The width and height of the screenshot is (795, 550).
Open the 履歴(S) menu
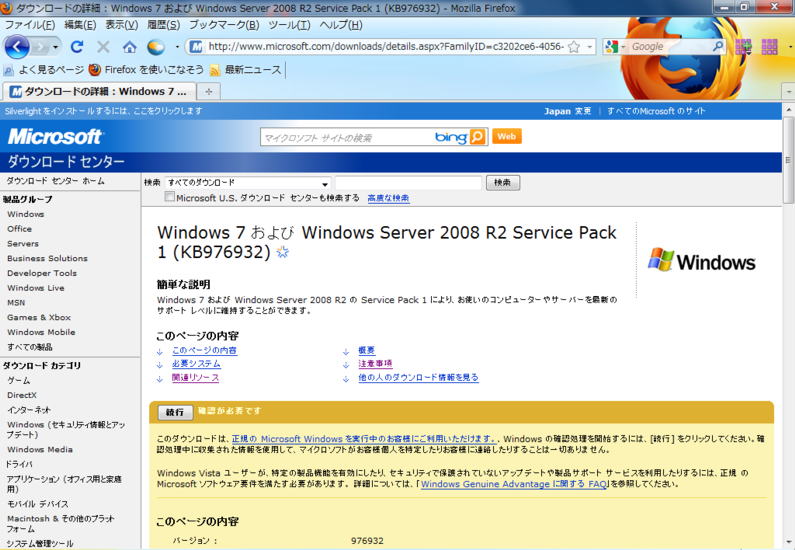point(163,25)
